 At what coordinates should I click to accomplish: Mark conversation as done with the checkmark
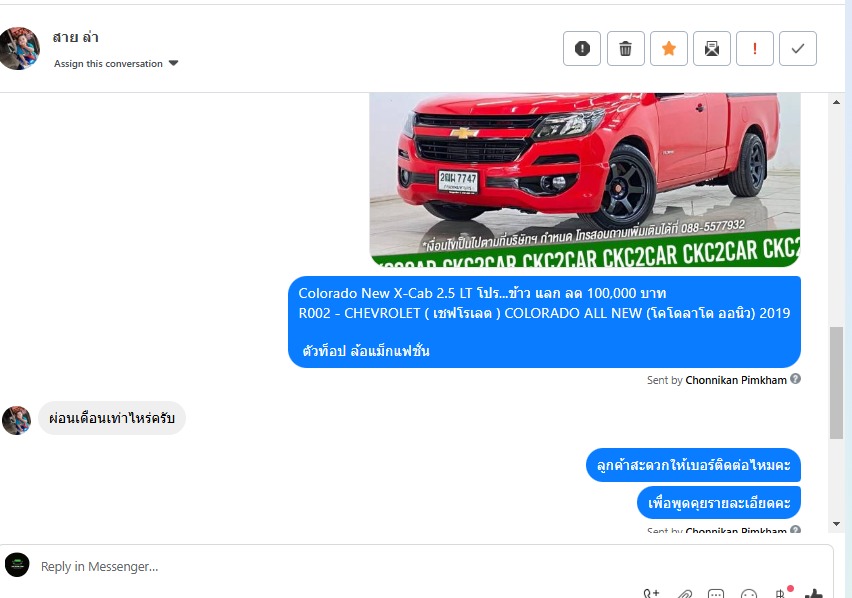click(798, 48)
